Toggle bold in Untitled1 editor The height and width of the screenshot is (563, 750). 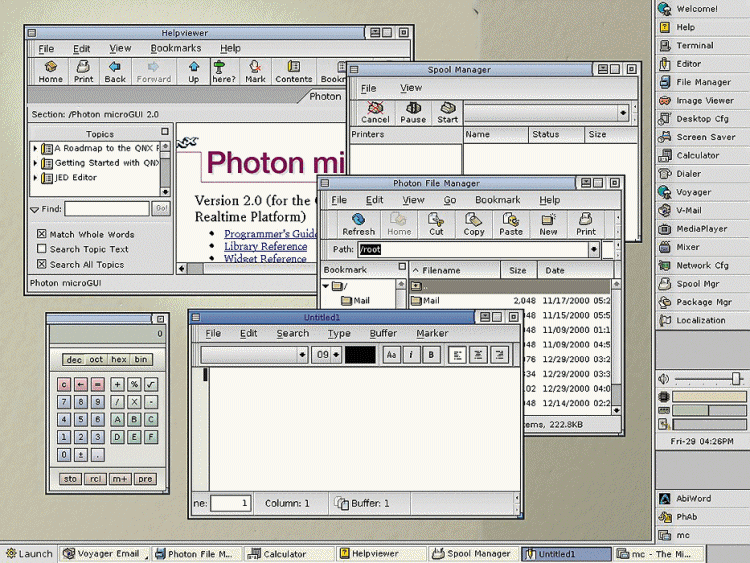click(431, 354)
